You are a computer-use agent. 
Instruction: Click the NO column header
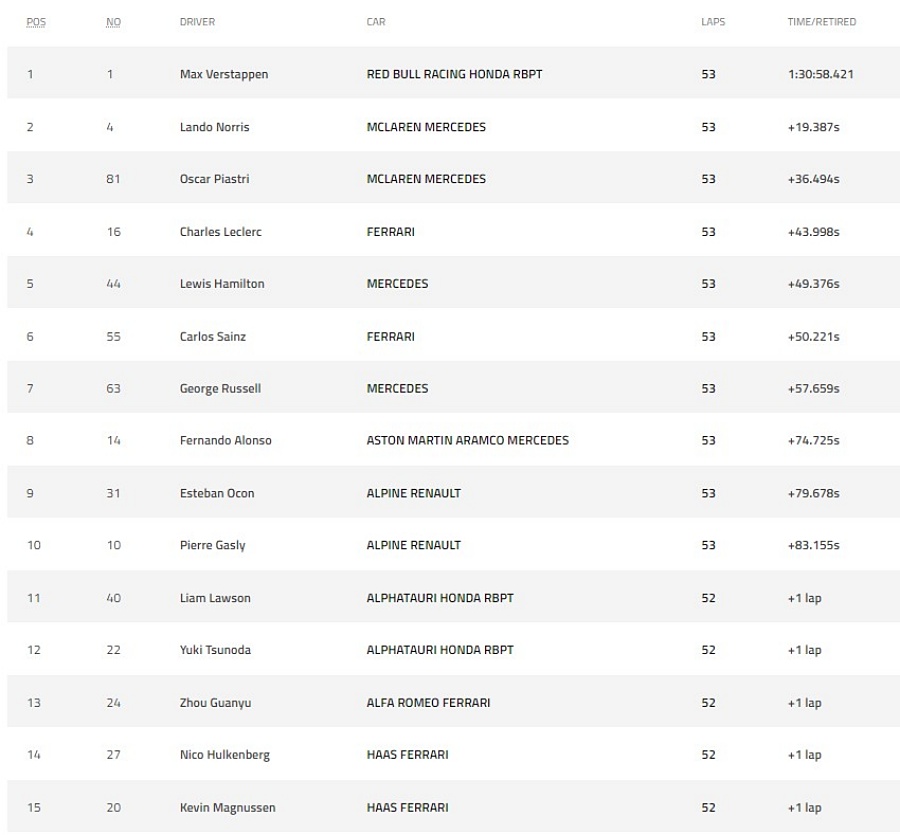point(113,22)
